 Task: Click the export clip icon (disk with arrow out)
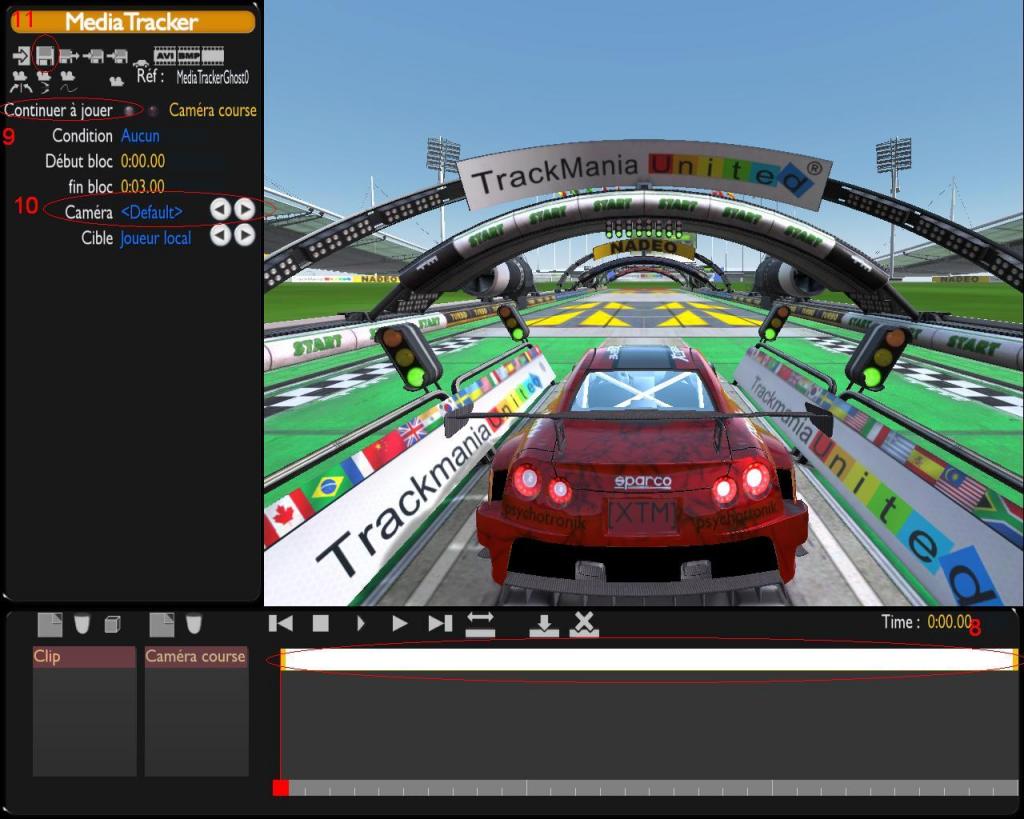pyautogui.click(x=69, y=56)
